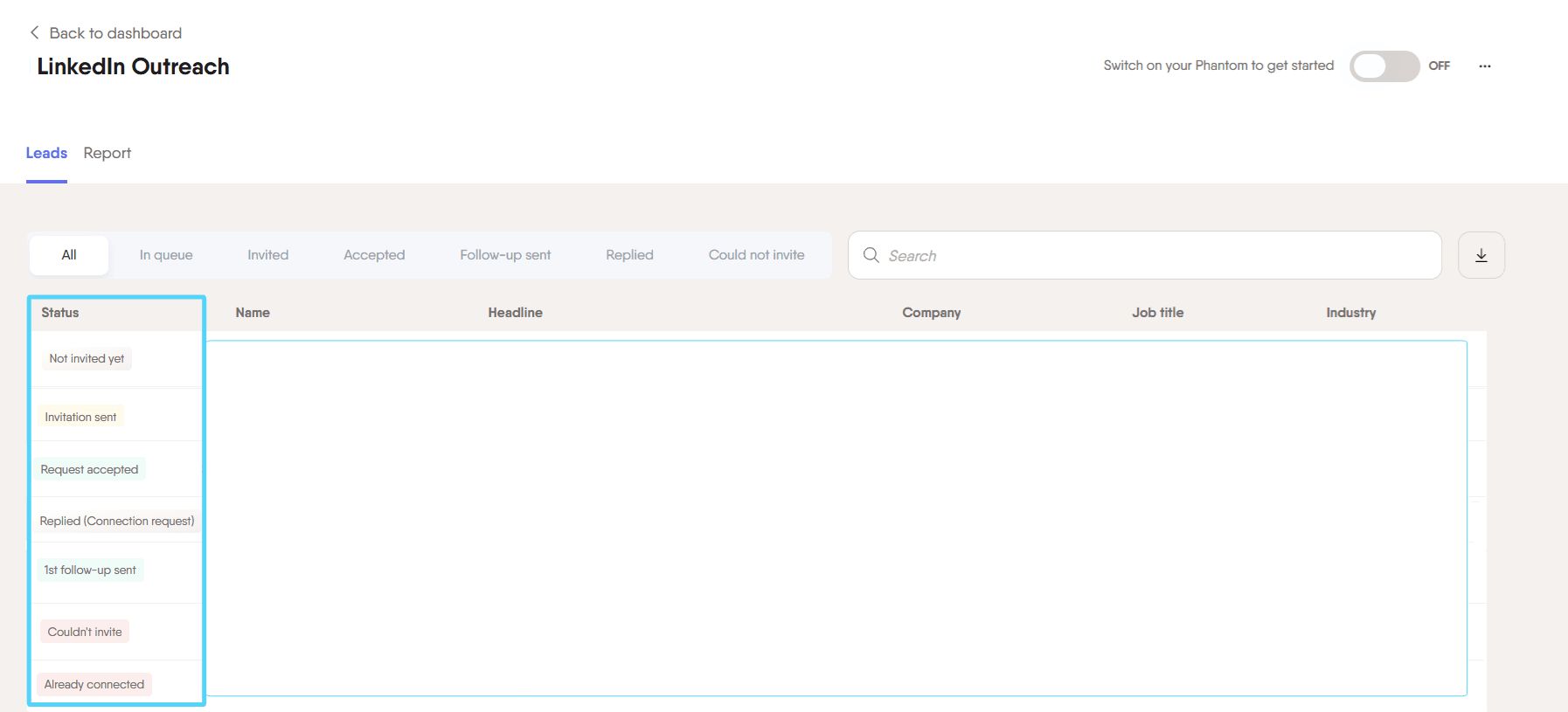Click the Couldn't invite status badge
Viewport: 1568px width, 712px height.
(x=85, y=632)
